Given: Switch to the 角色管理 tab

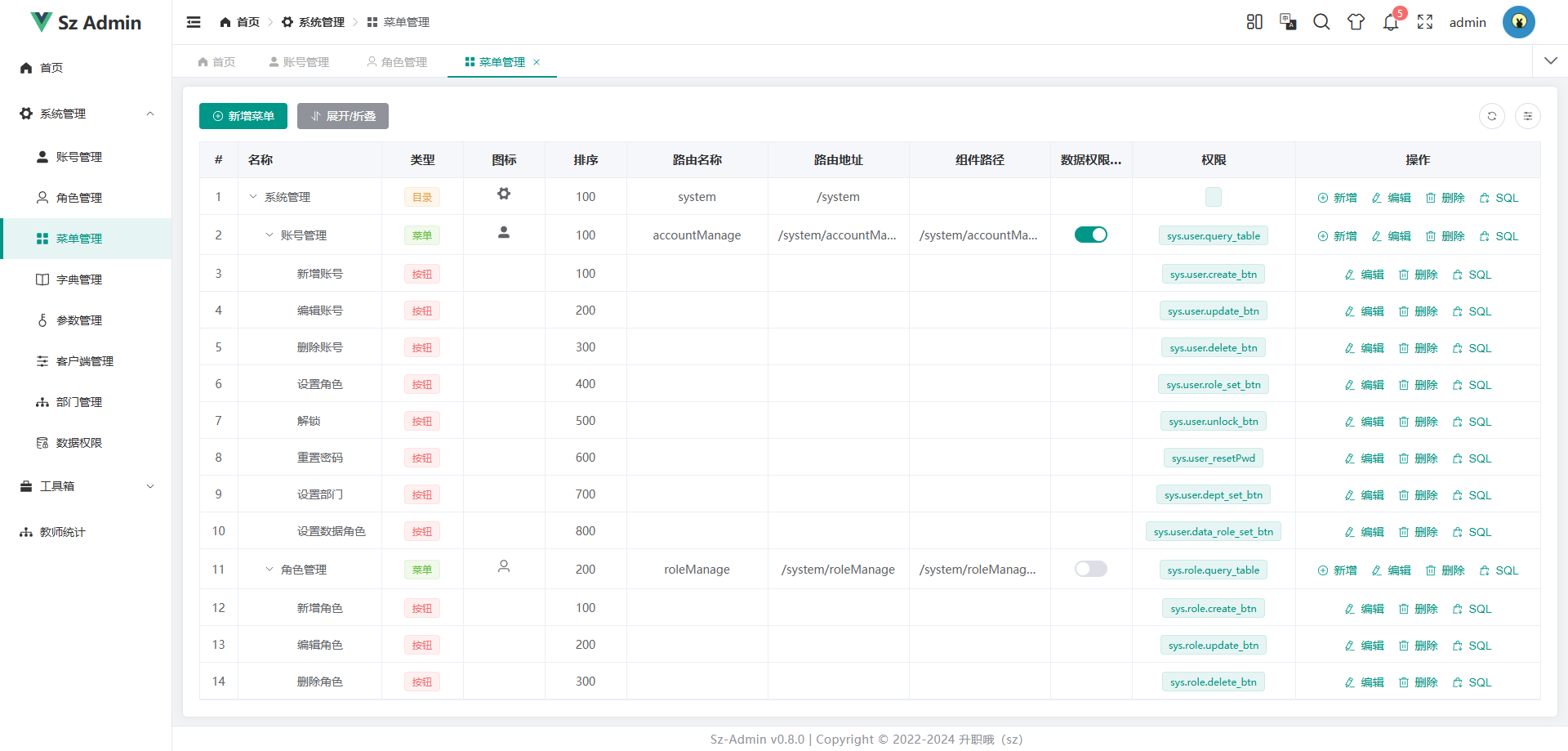Looking at the screenshot, I should click(397, 62).
